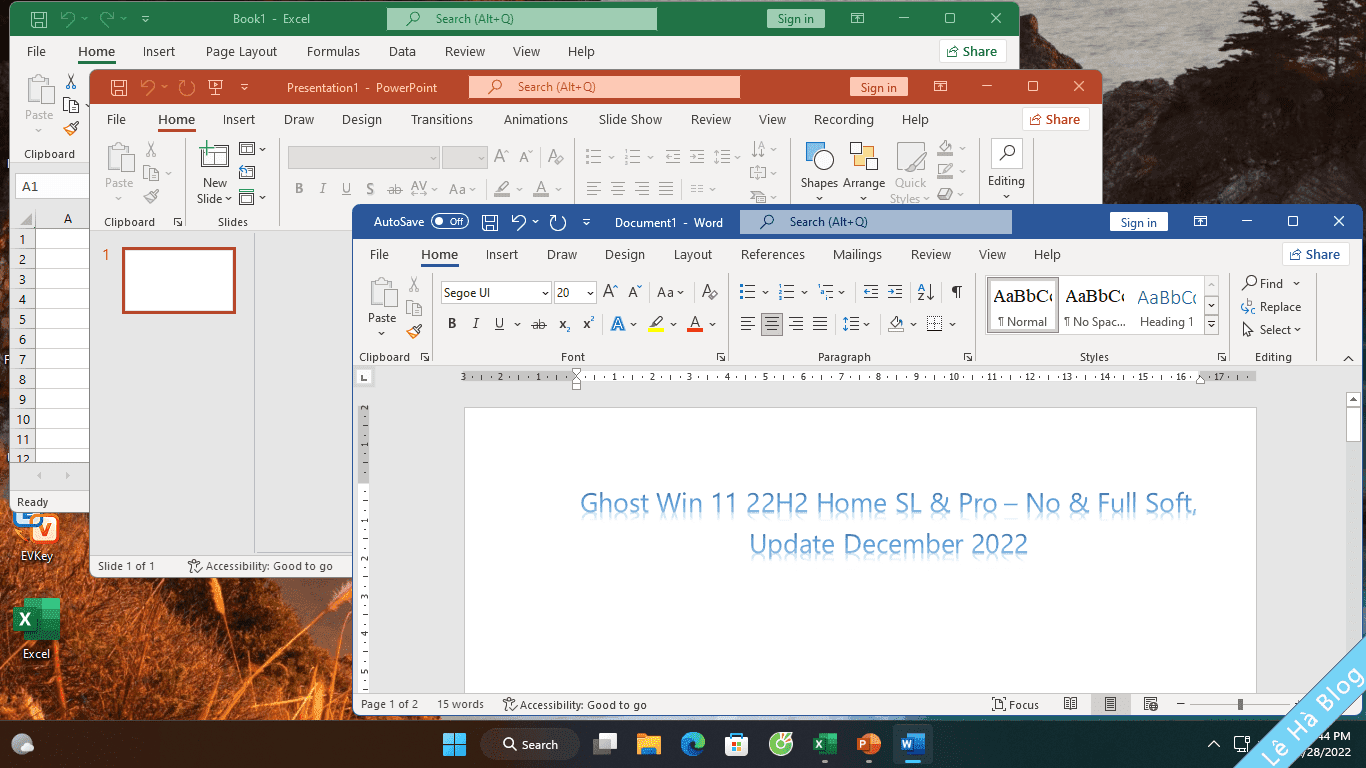Click Present from beginning icon in PowerPoint title bar

(x=215, y=87)
